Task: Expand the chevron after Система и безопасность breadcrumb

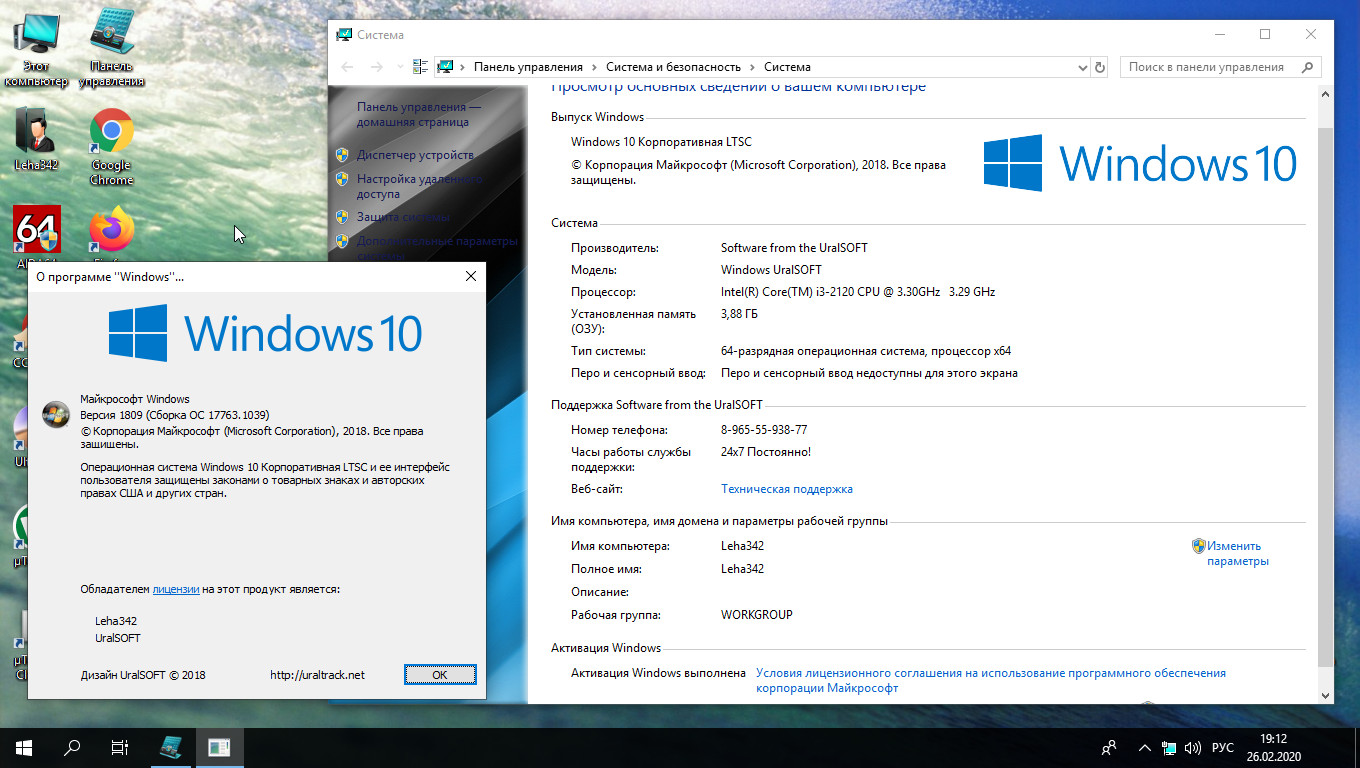Action: (x=752, y=67)
